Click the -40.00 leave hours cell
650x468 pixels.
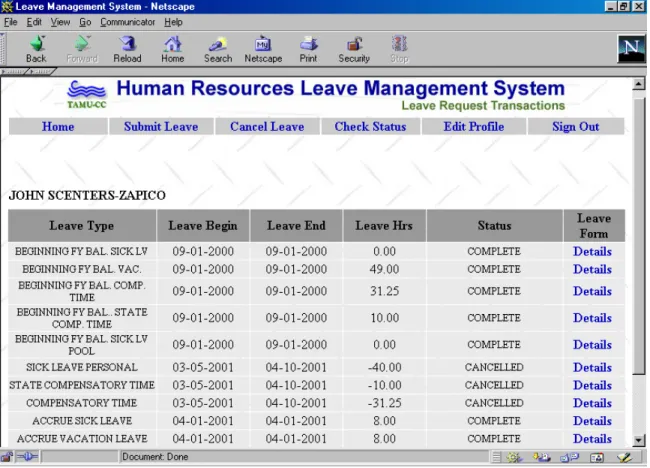pyautogui.click(x=384, y=368)
